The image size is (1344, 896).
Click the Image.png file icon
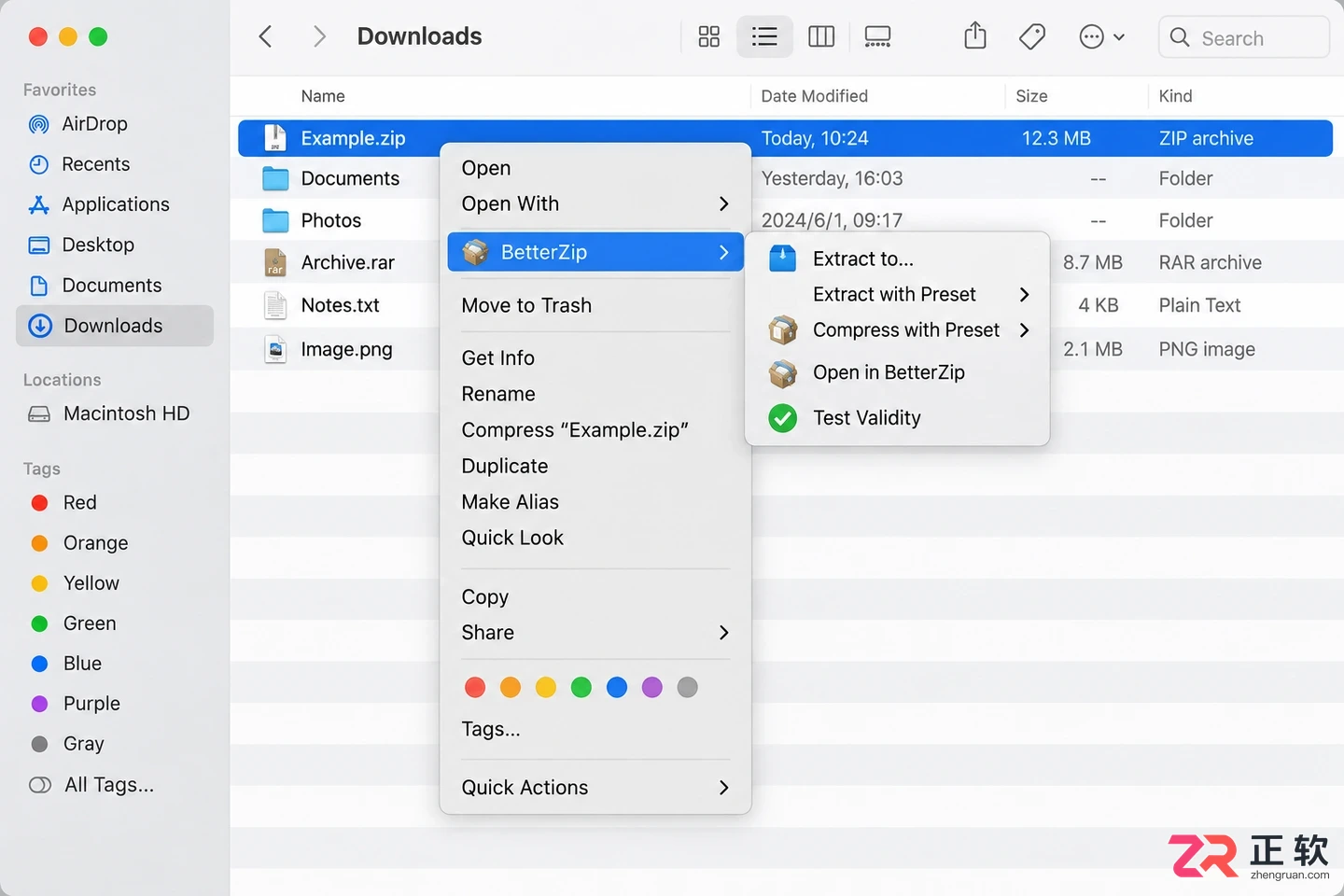pyautogui.click(x=275, y=349)
